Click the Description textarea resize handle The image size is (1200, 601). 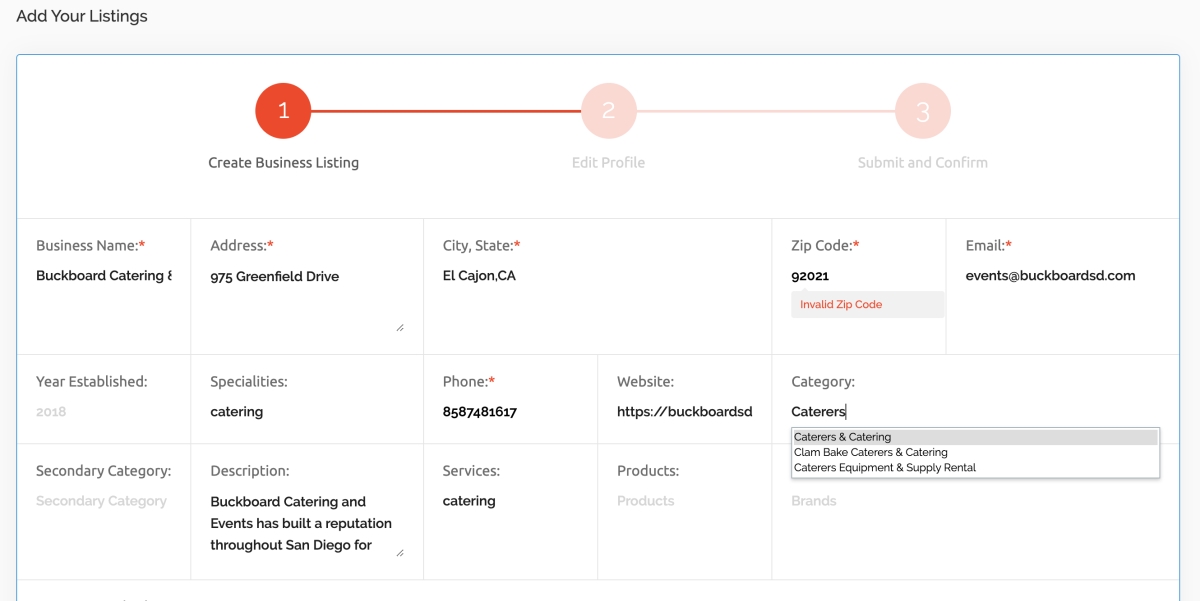(x=400, y=552)
